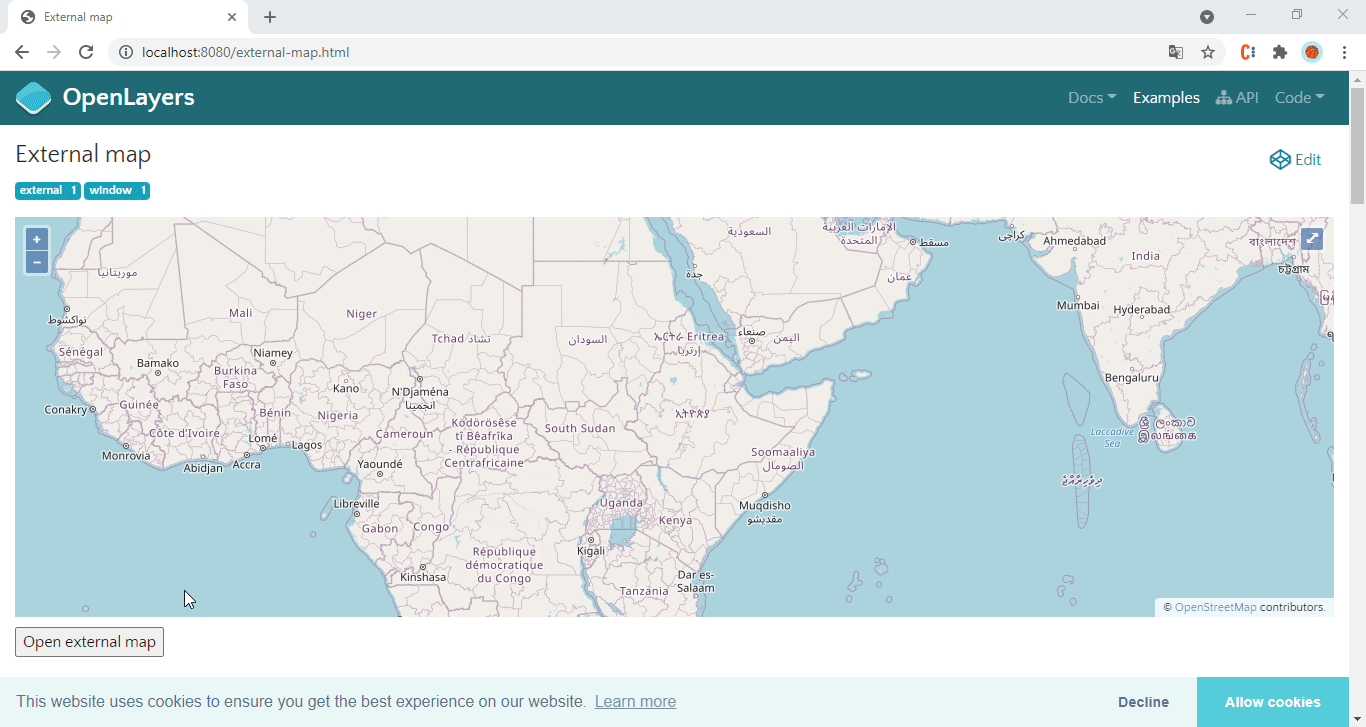Open the CodePen Edit link
The height and width of the screenshot is (727, 1366).
tap(1296, 159)
